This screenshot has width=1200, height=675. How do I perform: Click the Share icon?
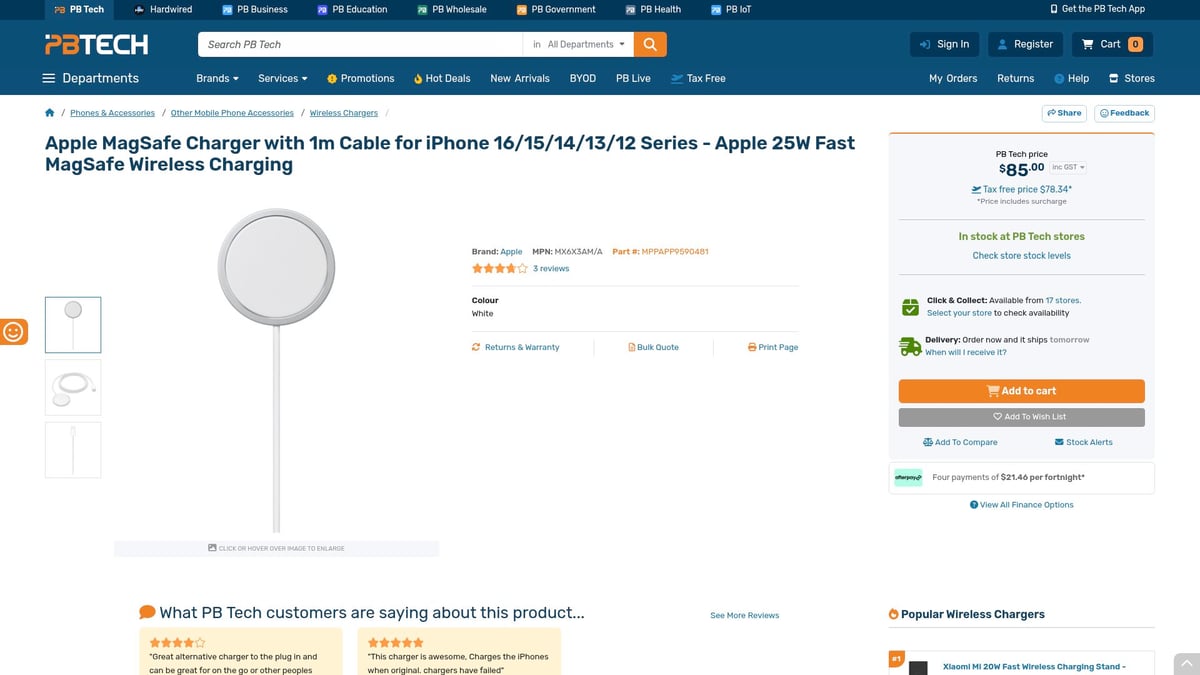coord(1063,113)
